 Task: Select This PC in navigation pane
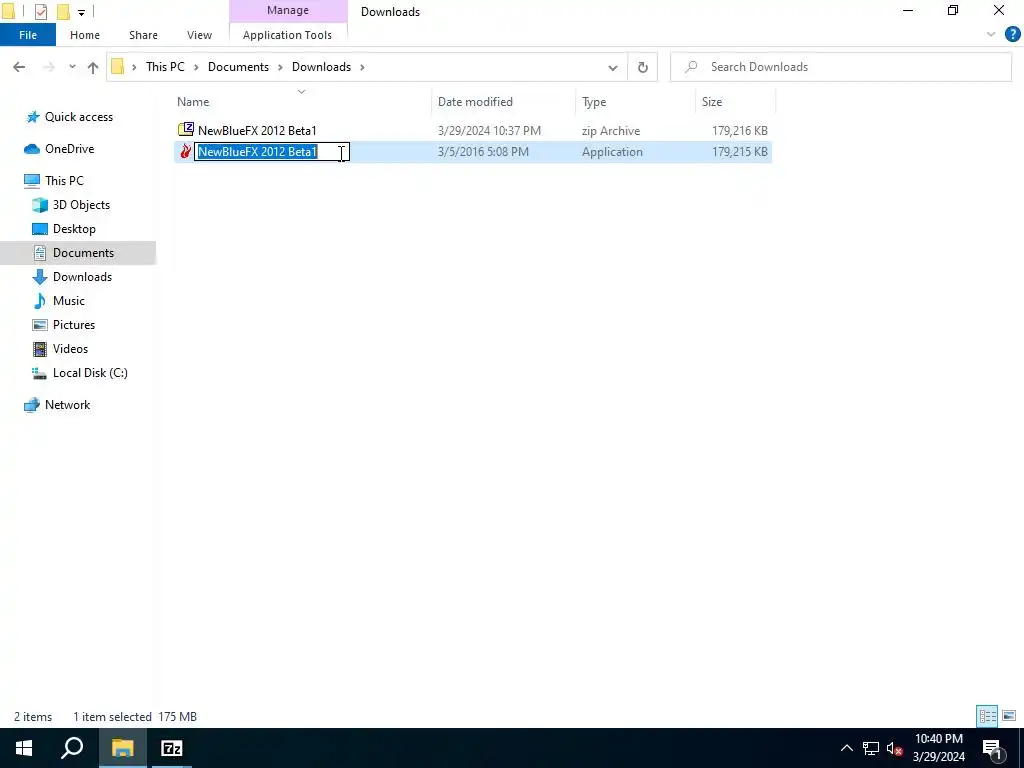64,180
